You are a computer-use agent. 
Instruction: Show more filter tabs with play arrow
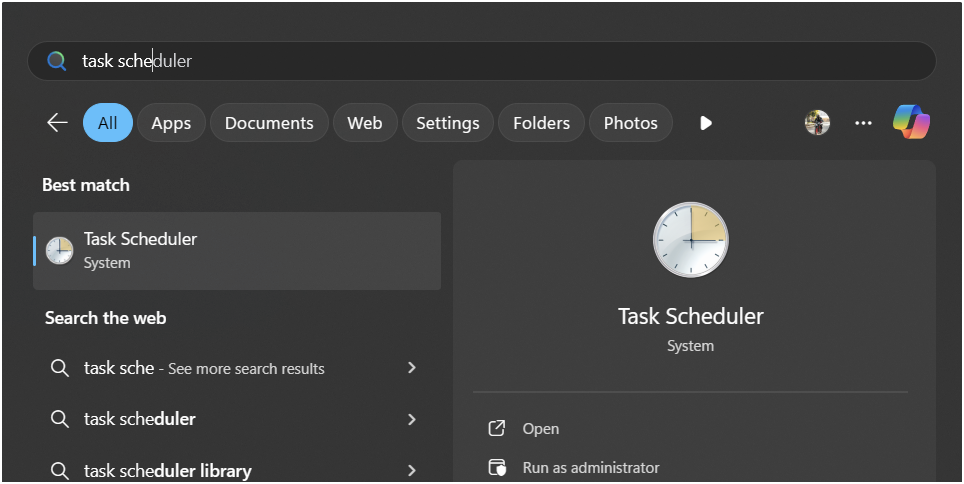(705, 123)
